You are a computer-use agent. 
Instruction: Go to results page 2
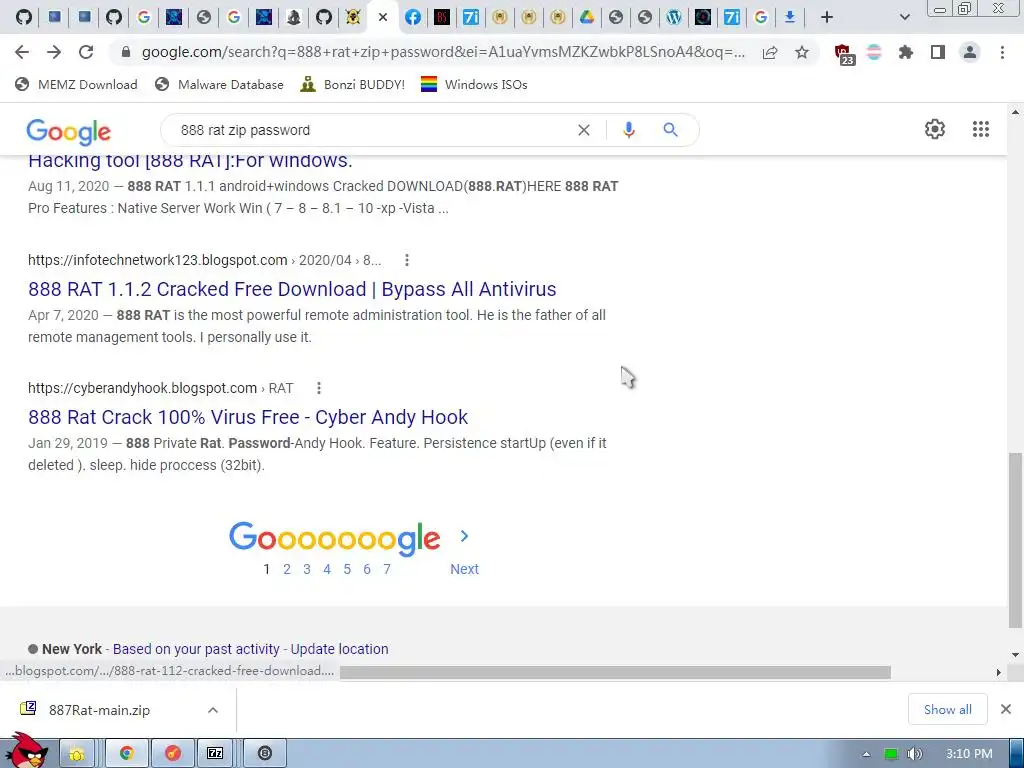(287, 569)
